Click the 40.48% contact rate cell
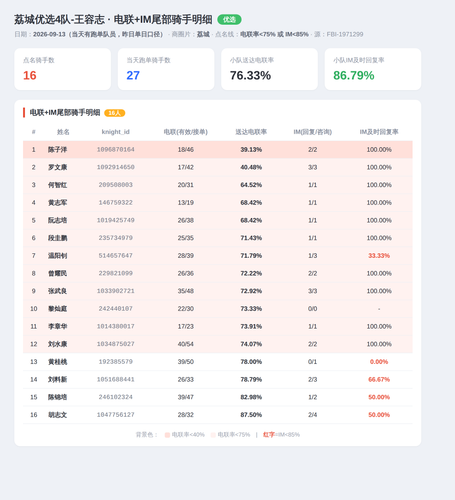The height and width of the screenshot is (500, 455). pyautogui.click(x=251, y=167)
